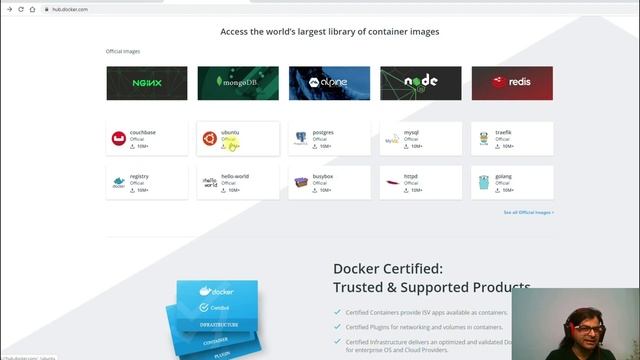Click the hello-world logo icon
The height and width of the screenshot is (360, 640).
pos(210,182)
